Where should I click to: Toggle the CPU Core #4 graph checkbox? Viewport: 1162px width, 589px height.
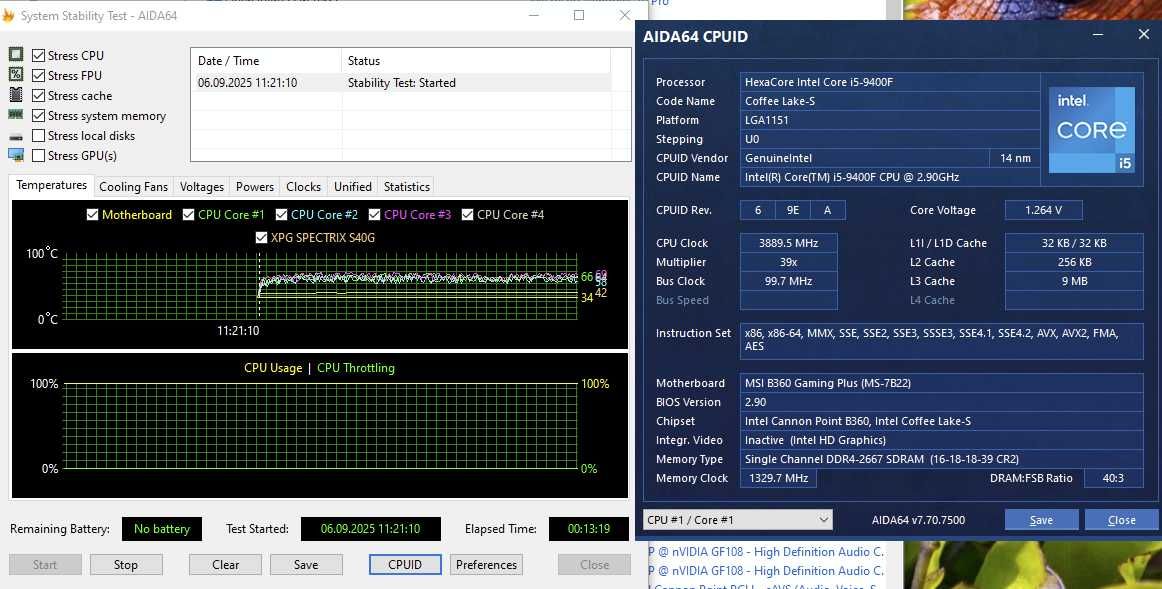[468, 214]
